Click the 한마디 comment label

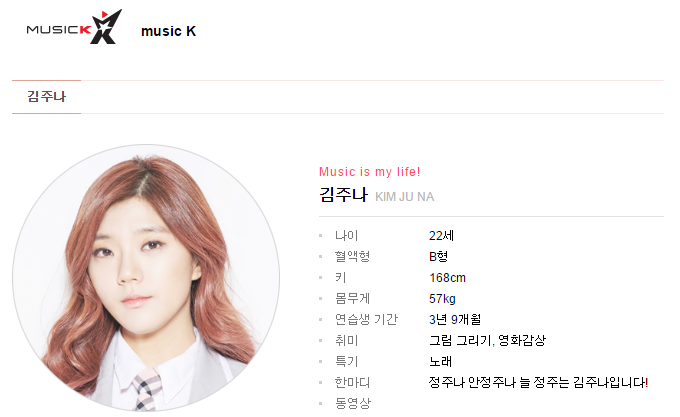(353, 382)
